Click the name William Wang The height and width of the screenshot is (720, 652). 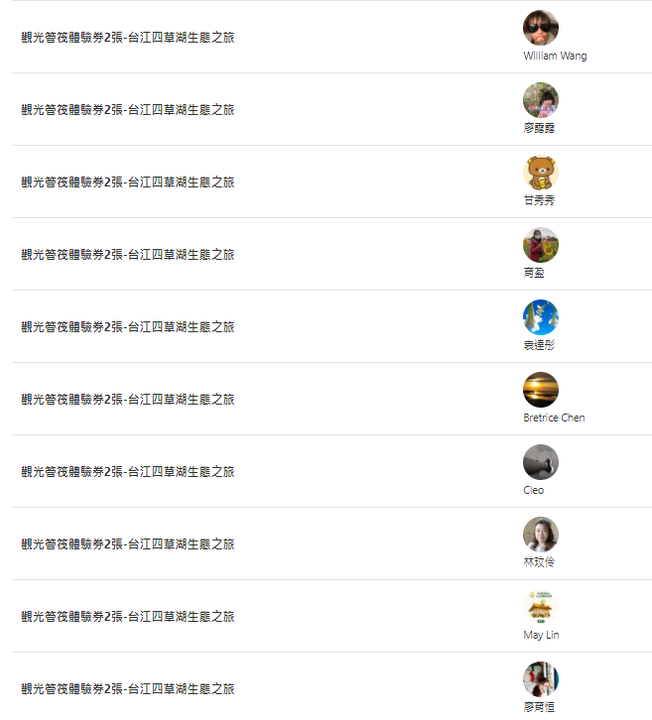pyautogui.click(x=555, y=56)
